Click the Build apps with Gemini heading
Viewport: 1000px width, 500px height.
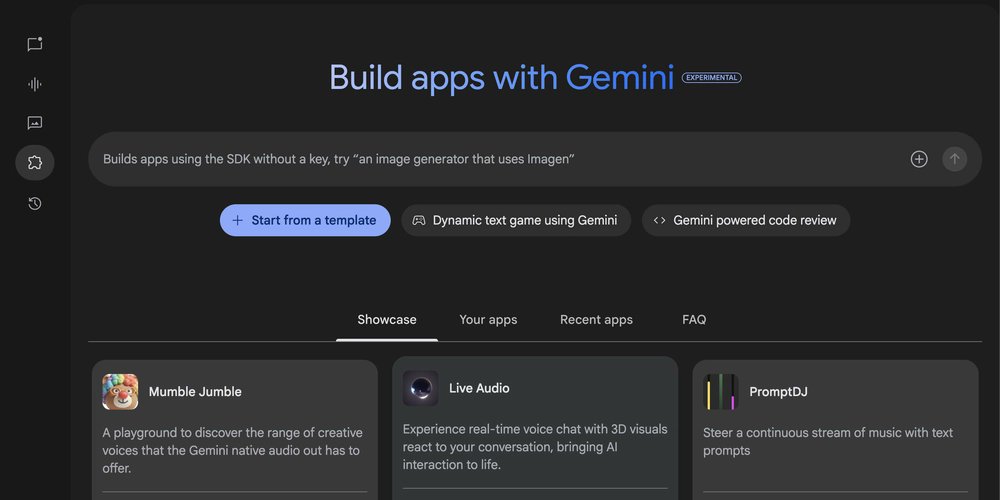[501, 78]
